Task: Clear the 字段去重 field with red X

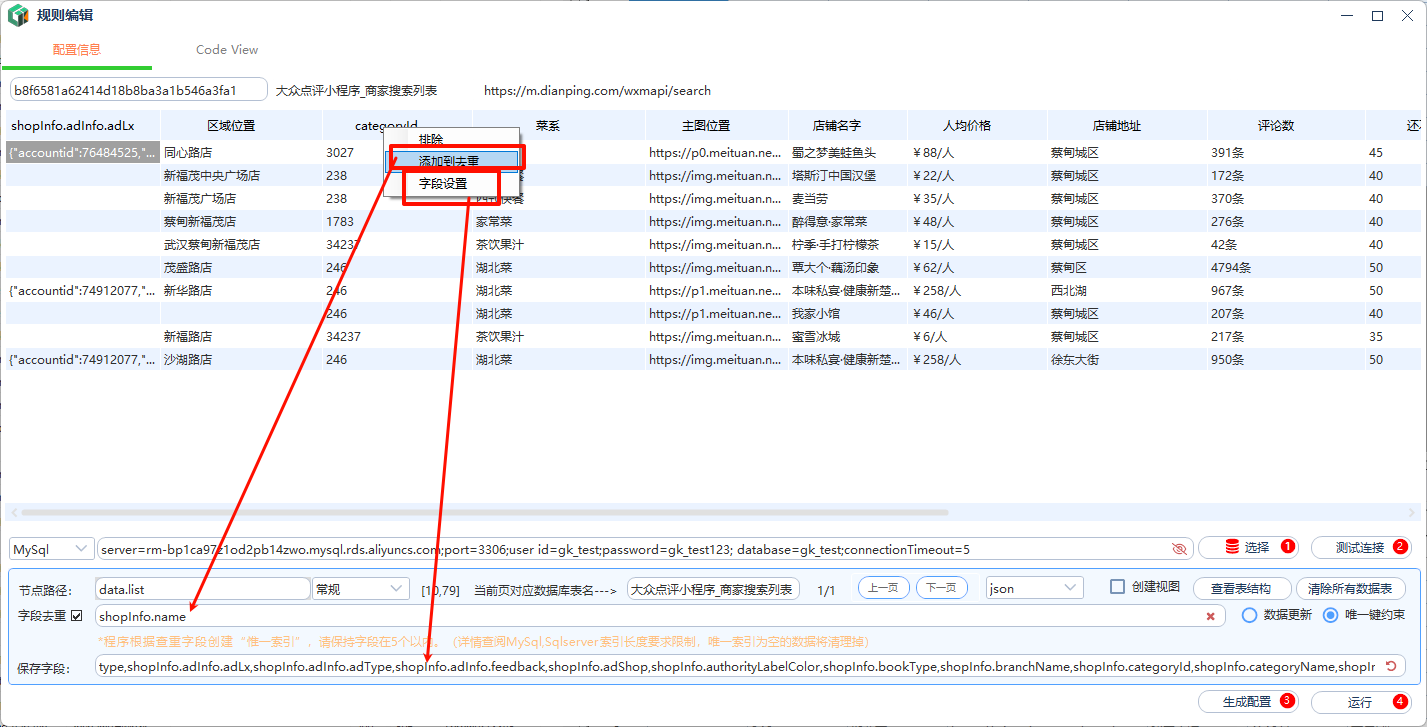Action: (x=1210, y=617)
